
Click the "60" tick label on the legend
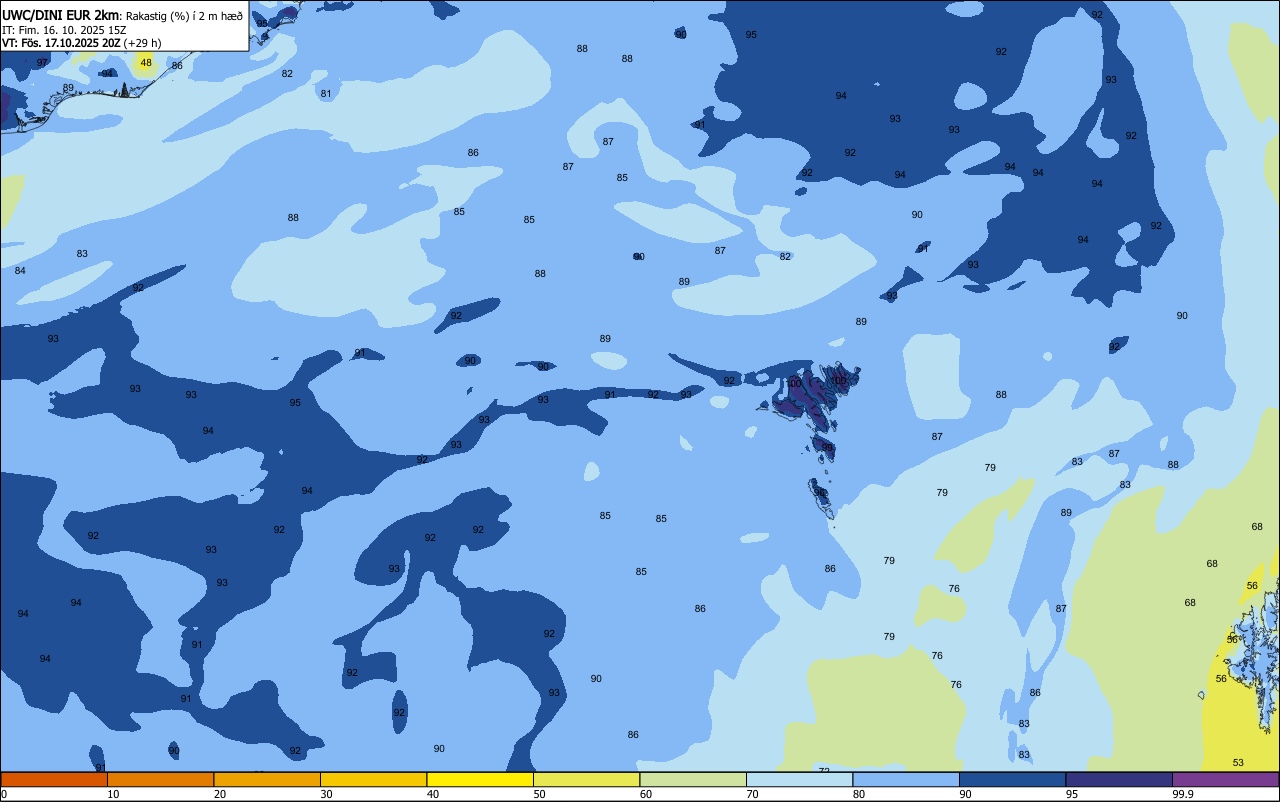tap(646, 794)
